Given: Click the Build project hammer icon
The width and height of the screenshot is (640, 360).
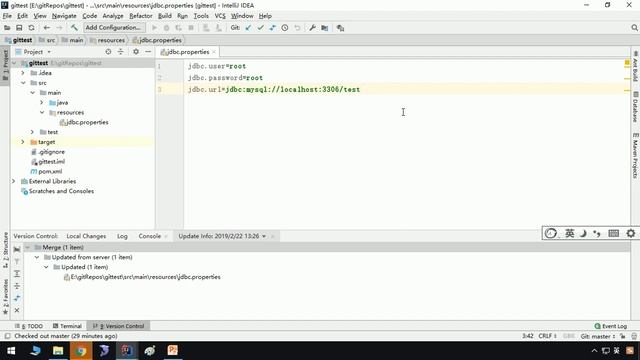Looking at the screenshot, I should click(74, 28).
